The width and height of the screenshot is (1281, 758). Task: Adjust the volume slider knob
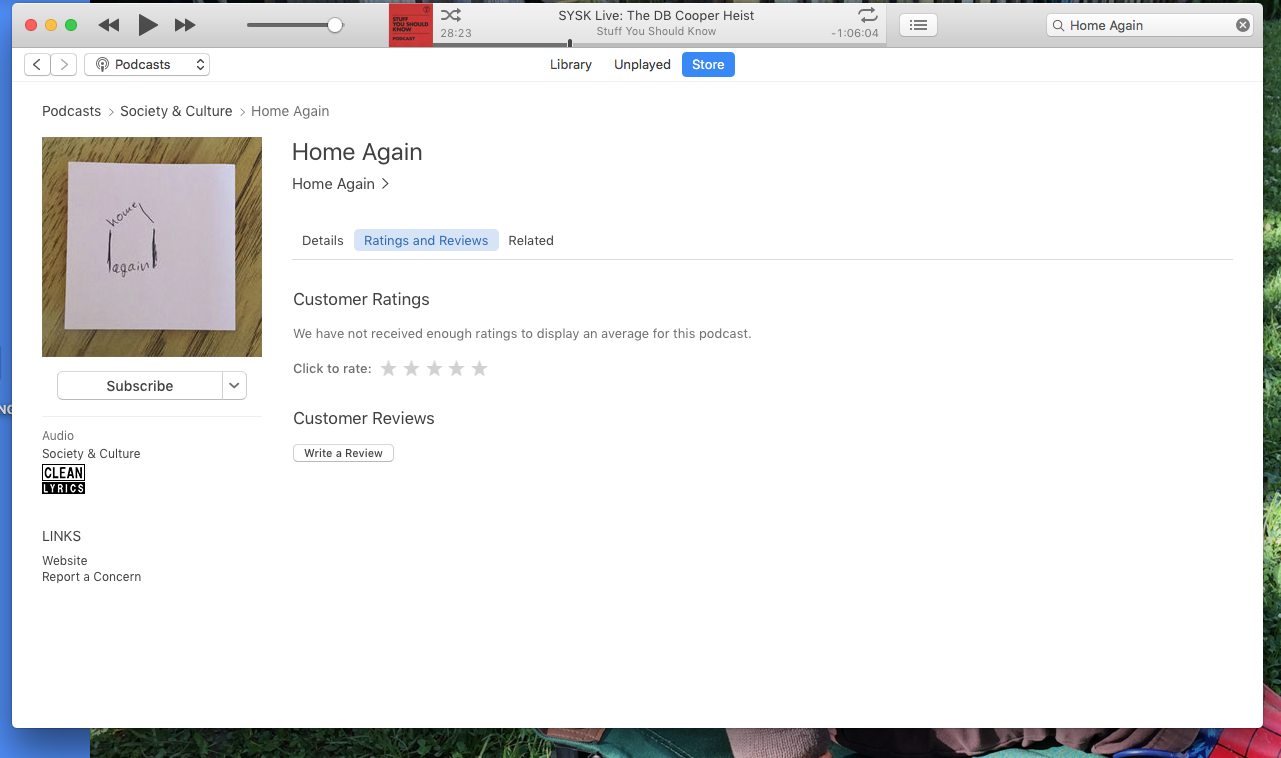pos(335,25)
